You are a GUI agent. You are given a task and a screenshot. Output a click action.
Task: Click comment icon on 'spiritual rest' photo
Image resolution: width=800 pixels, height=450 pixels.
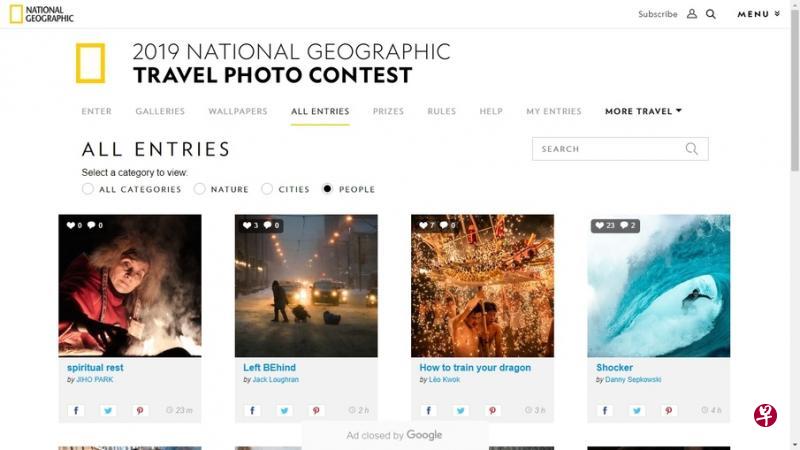[x=91, y=226]
